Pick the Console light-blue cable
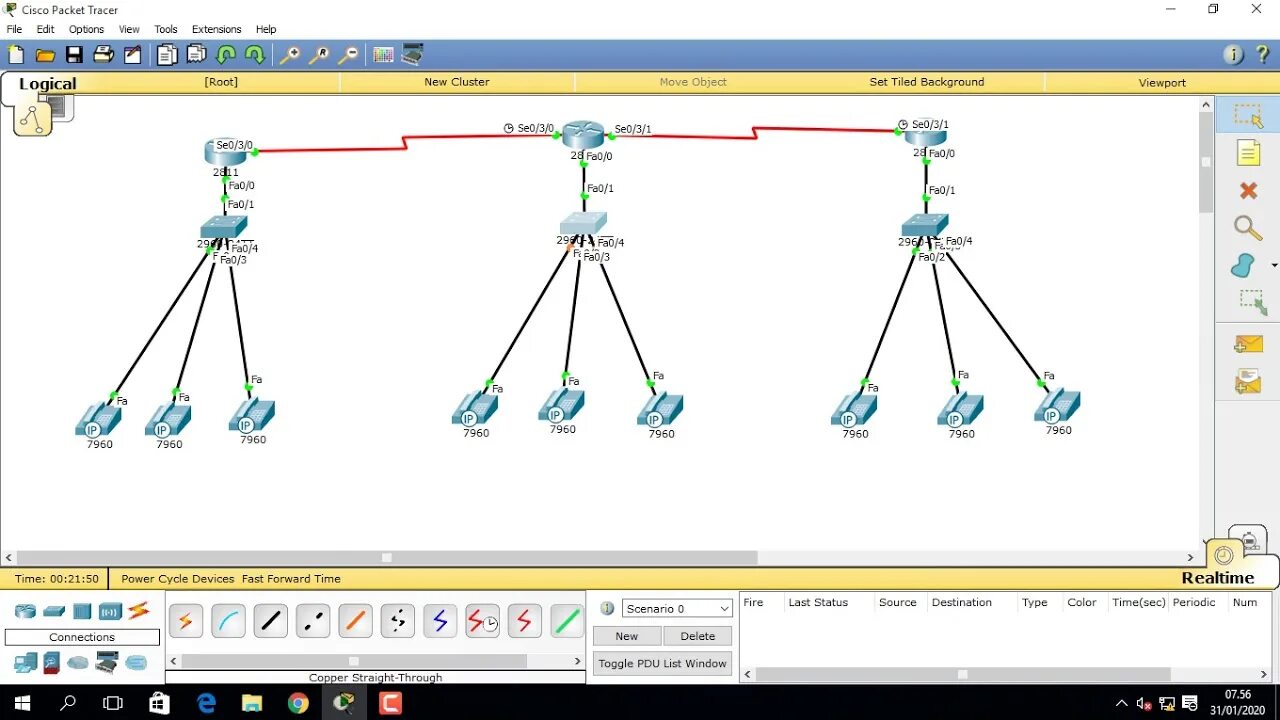 (x=228, y=621)
